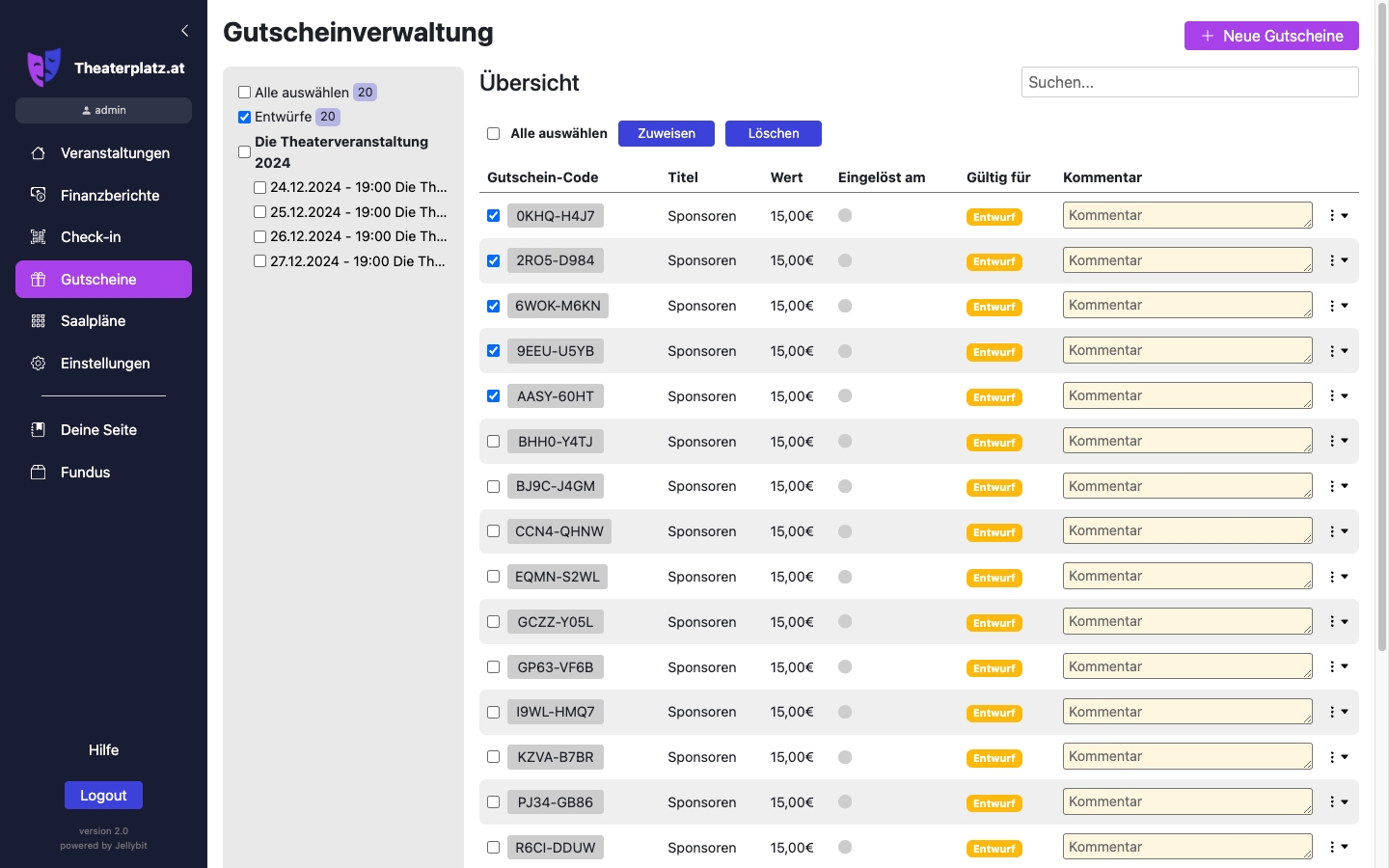1389x868 pixels.
Task: Open actions dropdown for voucher CCN4-QHNW
Action: 1338,531
